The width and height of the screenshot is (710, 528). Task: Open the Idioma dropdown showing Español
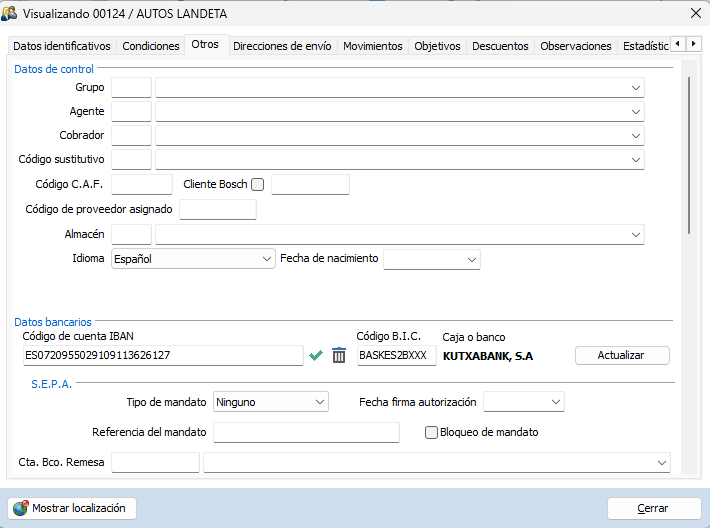tap(267, 259)
